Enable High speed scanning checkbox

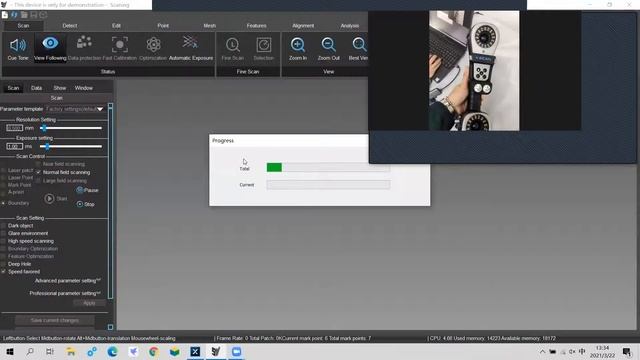(4, 241)
